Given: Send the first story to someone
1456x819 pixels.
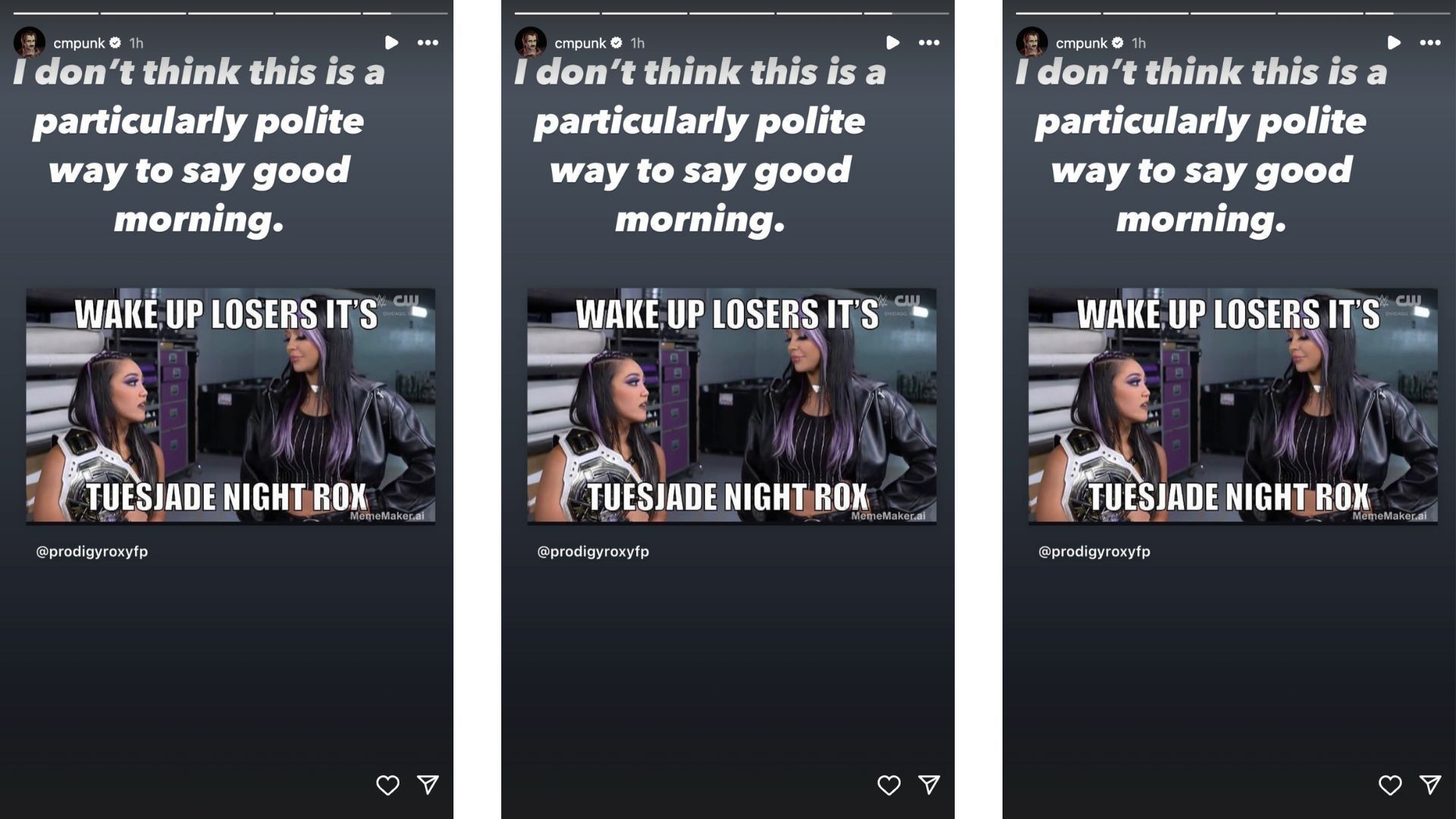Looking at the screenshot, I should tap(427, 783).
